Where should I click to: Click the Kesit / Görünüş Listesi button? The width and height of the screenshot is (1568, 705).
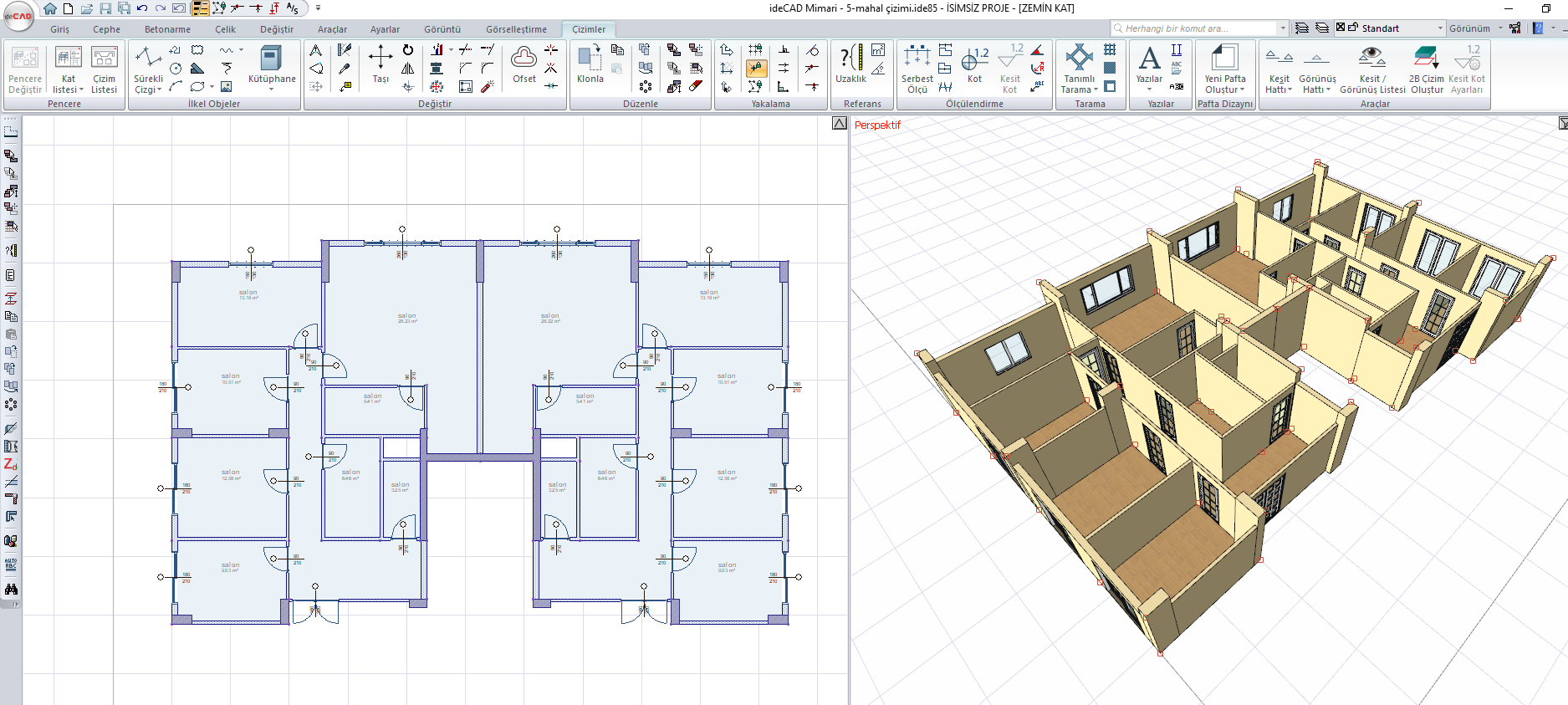1372,69
